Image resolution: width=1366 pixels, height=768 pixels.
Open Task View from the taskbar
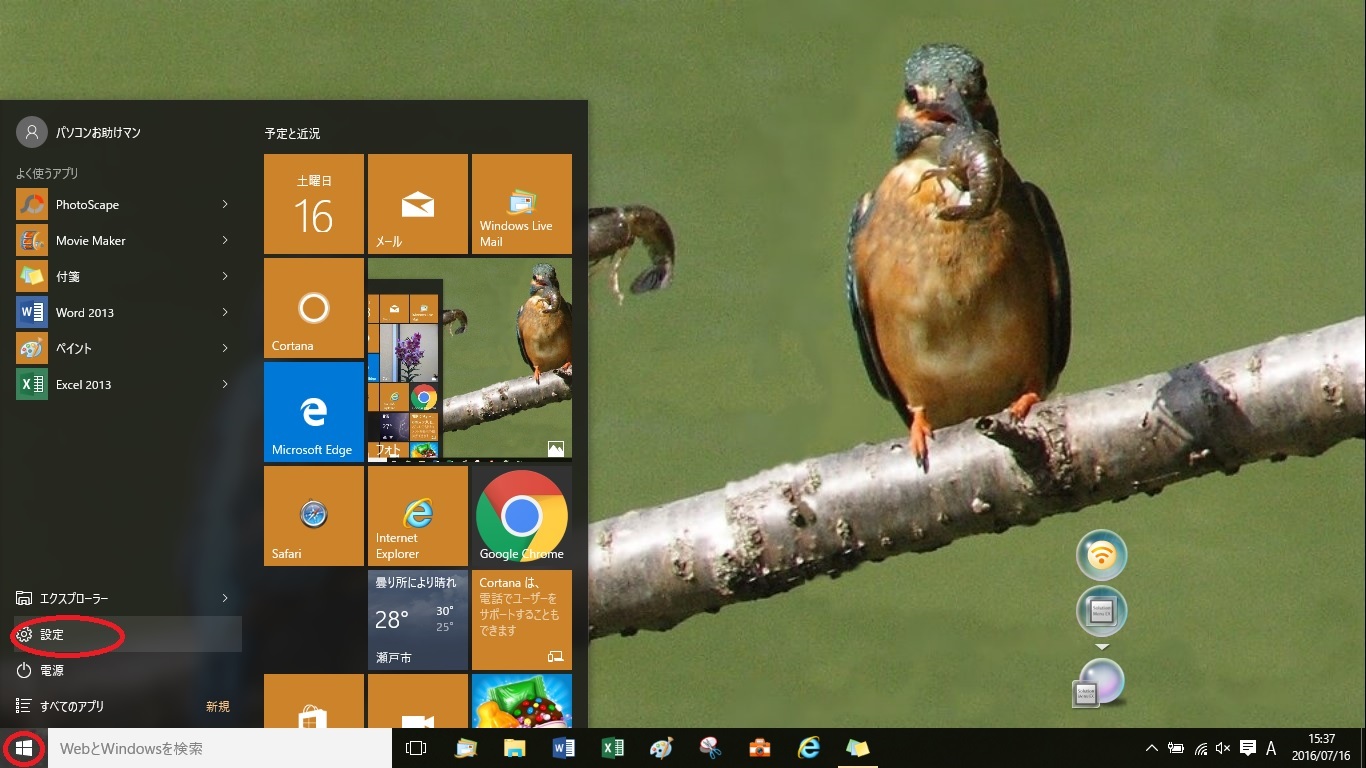coord(416,748)
